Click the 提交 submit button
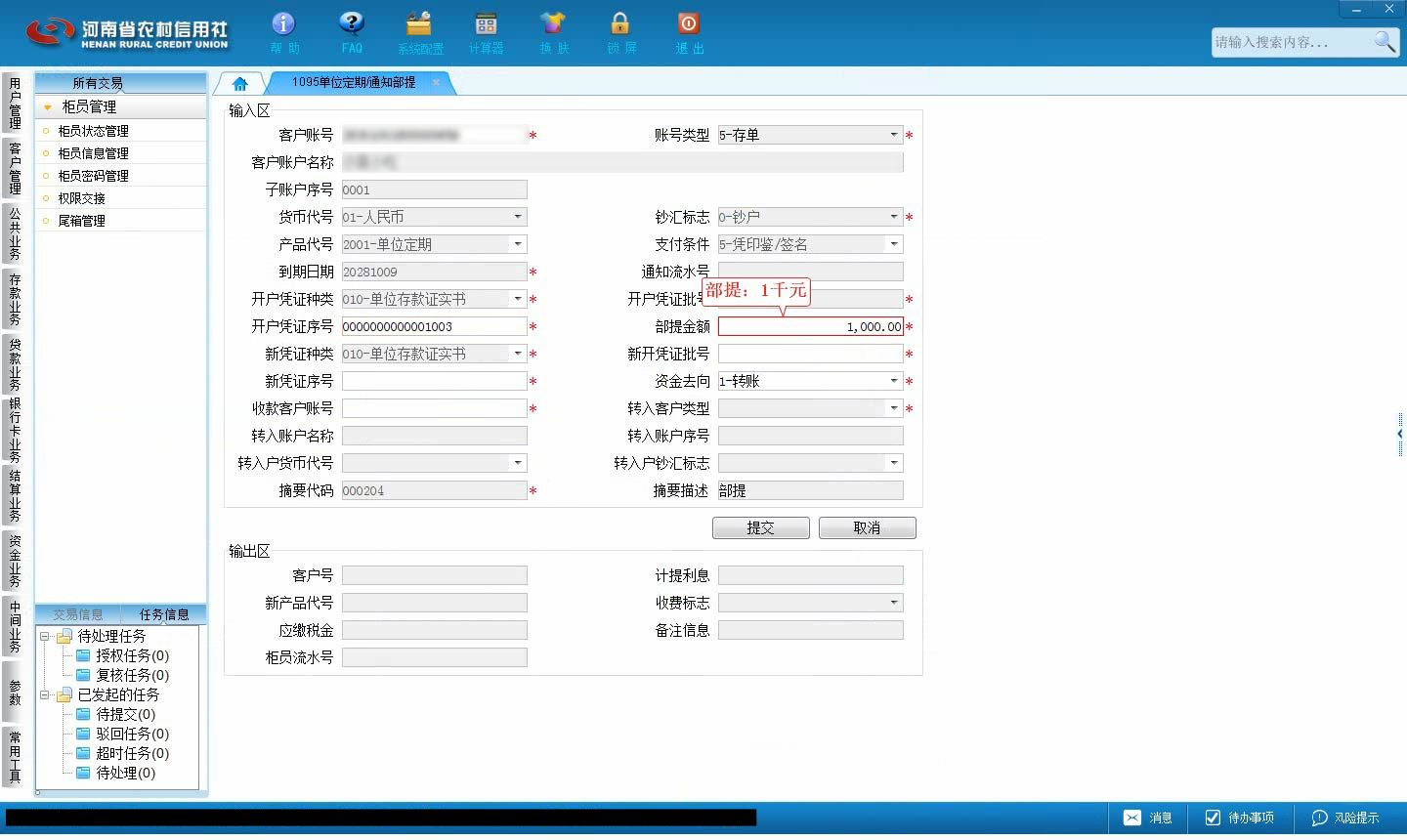This screenshot has height=840, width=1407. 761,527
